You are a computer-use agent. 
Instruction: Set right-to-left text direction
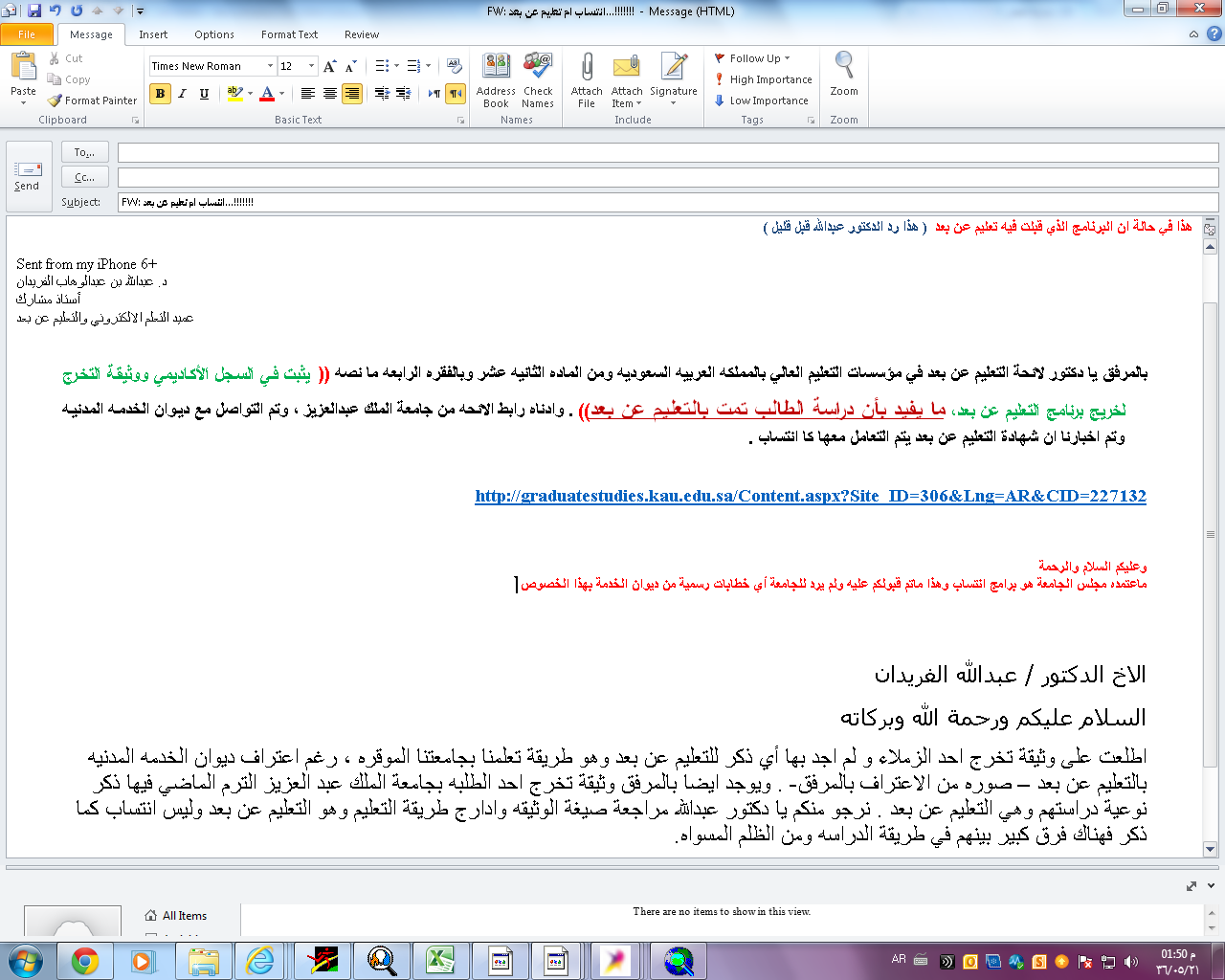point(456,93)
